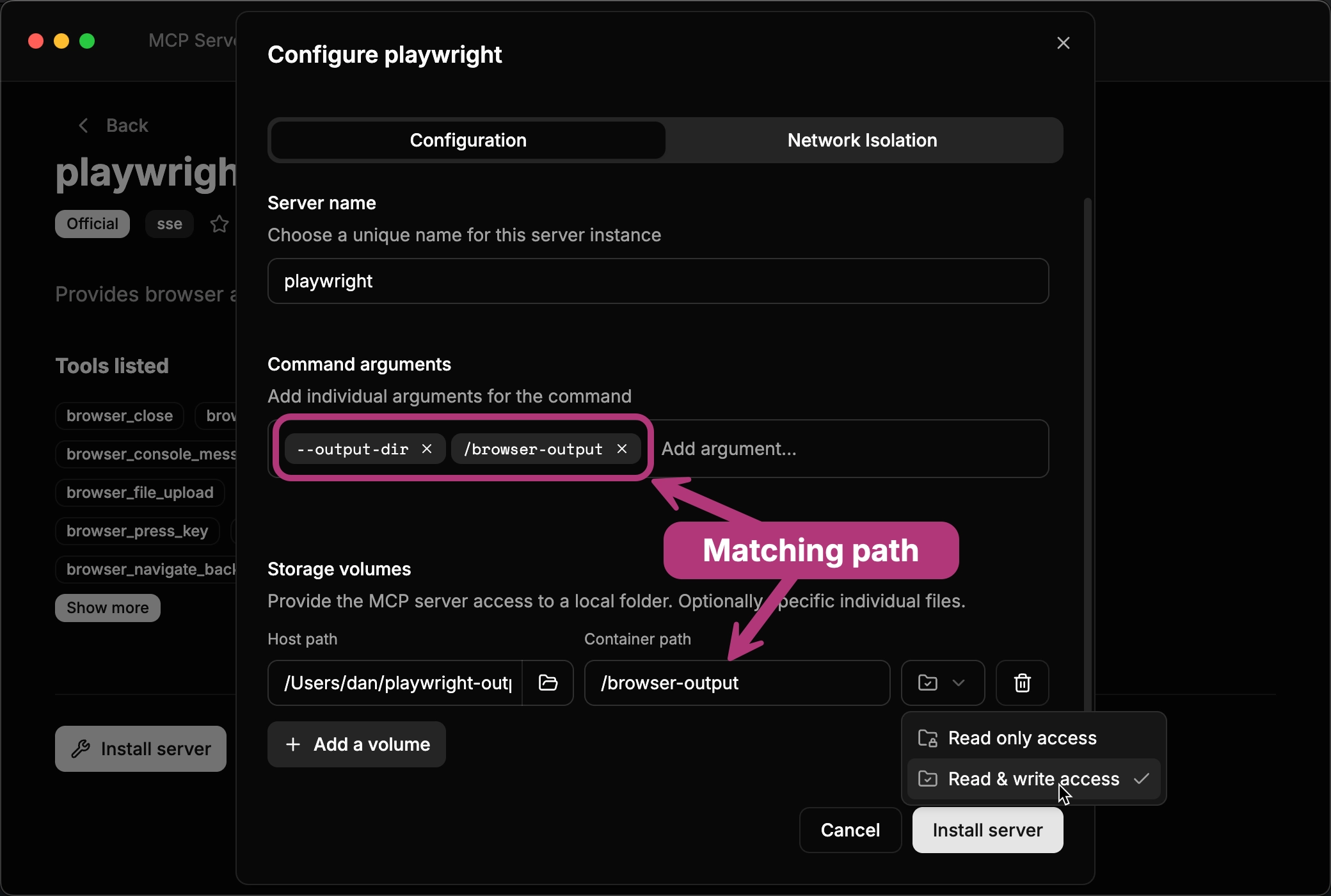Open the access level dropdown chevron
Screen dimensions: 1331x896
[x=958, y=683]
